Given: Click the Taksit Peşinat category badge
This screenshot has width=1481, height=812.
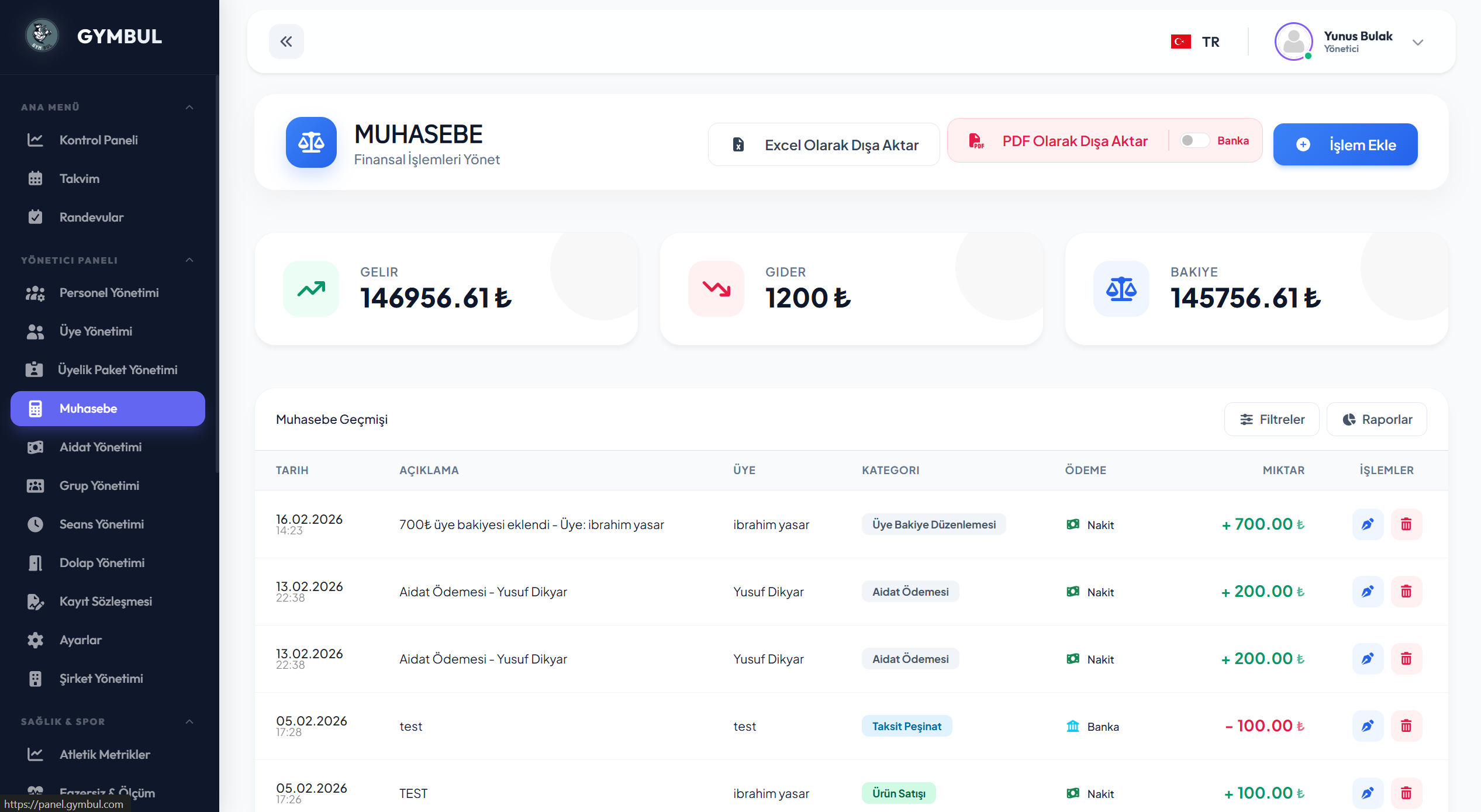Looking at the screenshot, I should (906, 726).
